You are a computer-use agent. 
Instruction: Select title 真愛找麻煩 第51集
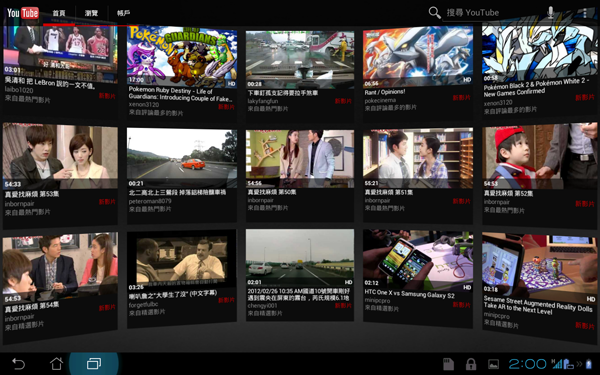tap(388, 192)
